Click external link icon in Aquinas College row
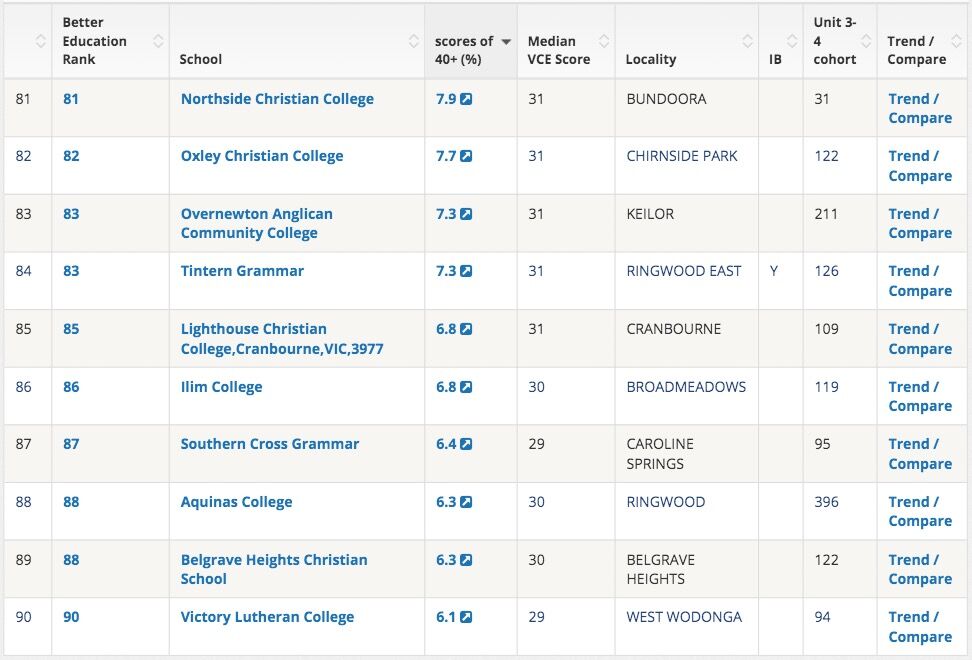Viewport: 972px width, 660px height. point(466,503)
